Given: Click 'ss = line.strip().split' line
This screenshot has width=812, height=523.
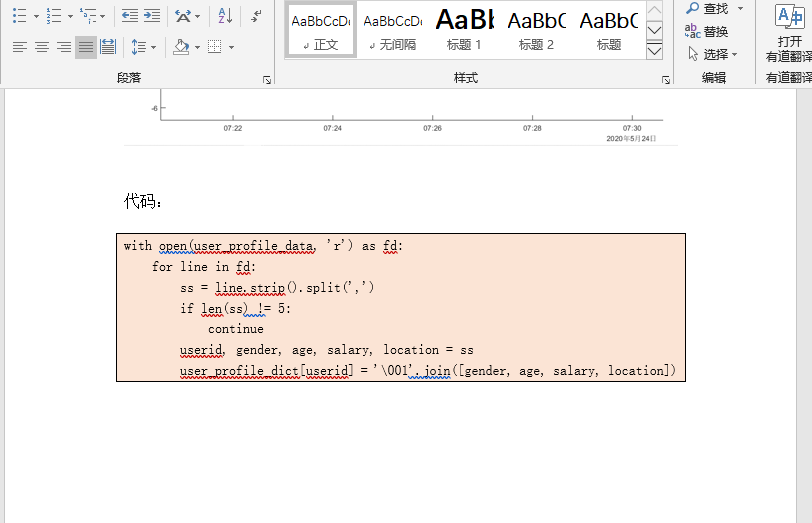Looking at the screenshot, I should pos(277,287).
